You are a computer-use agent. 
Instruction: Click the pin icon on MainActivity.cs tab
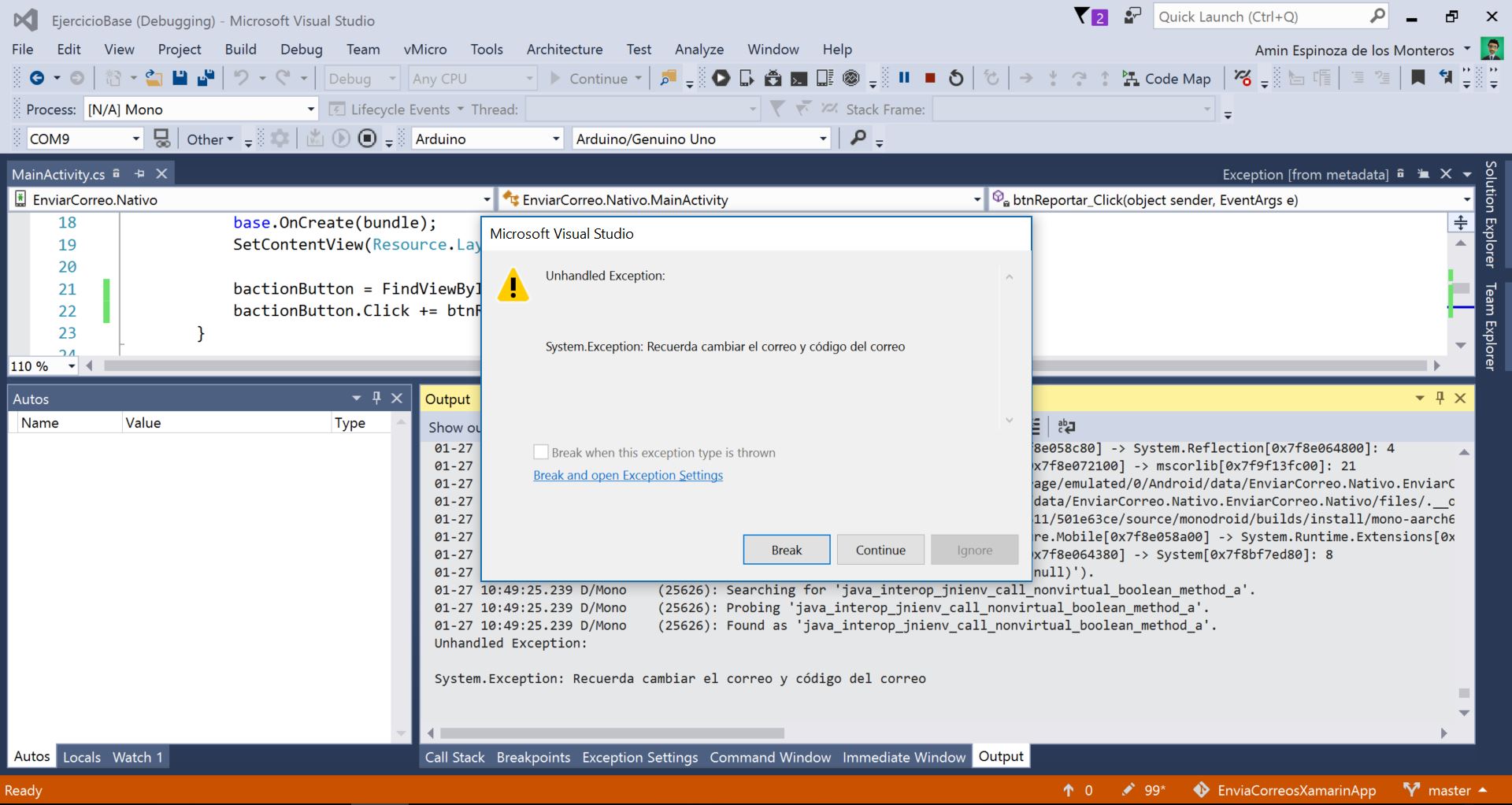pos(139,173)
